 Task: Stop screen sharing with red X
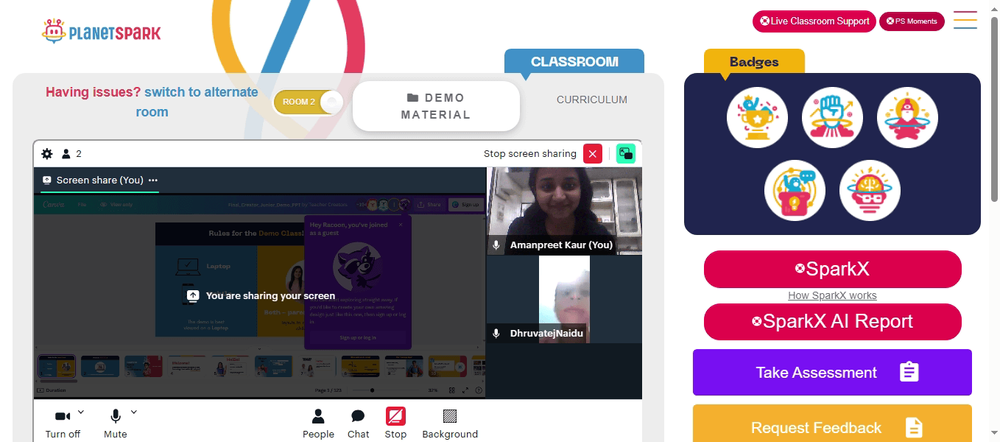592,154
